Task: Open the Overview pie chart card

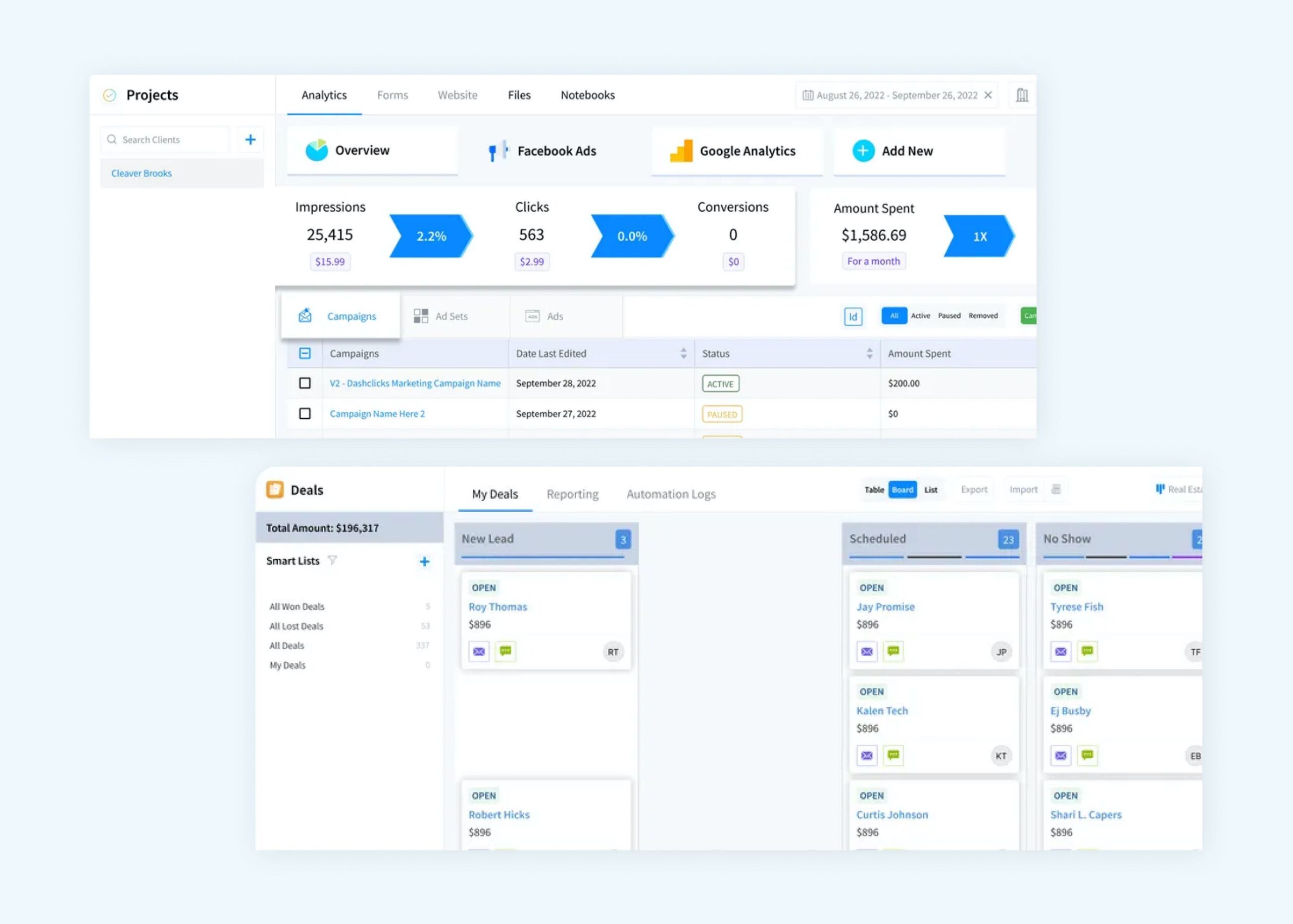Action: [x=372, y=150]
